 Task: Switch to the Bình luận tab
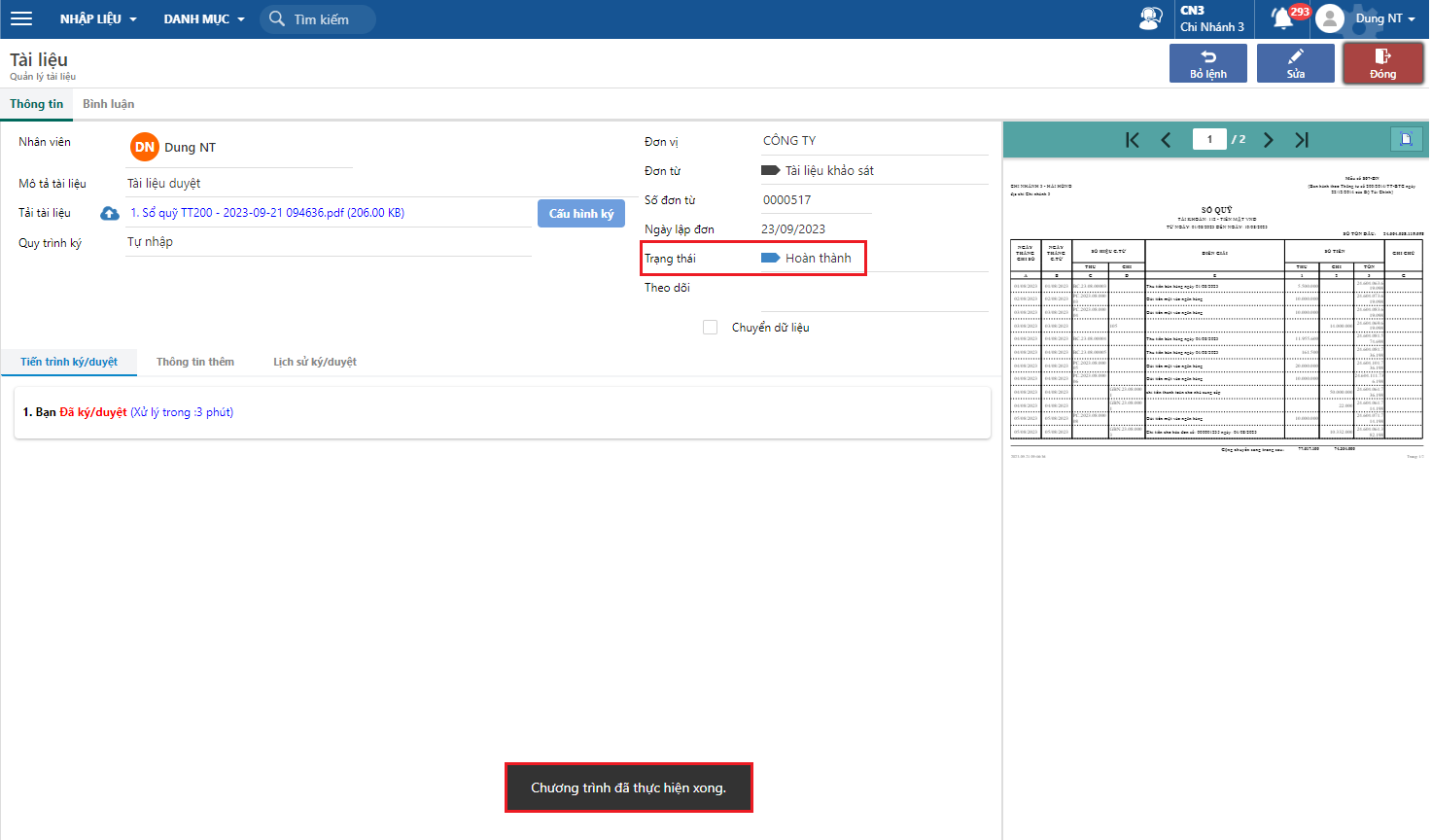coord(108,104)
